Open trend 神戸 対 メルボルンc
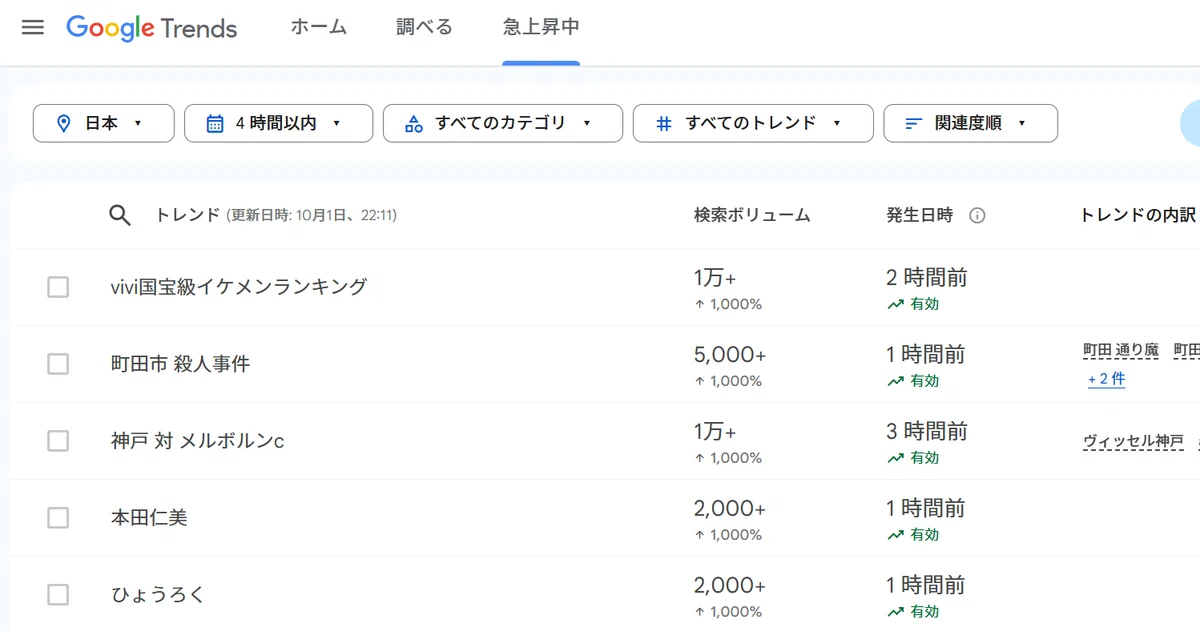This screenshot has height=631, width=1200. pyautogui.click(x=197, y=441)
